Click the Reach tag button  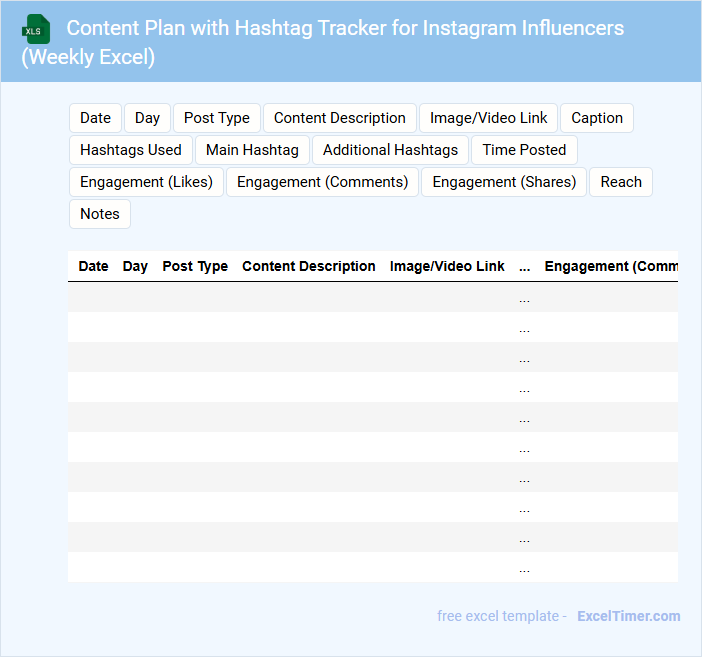click(x=621, y=182)
